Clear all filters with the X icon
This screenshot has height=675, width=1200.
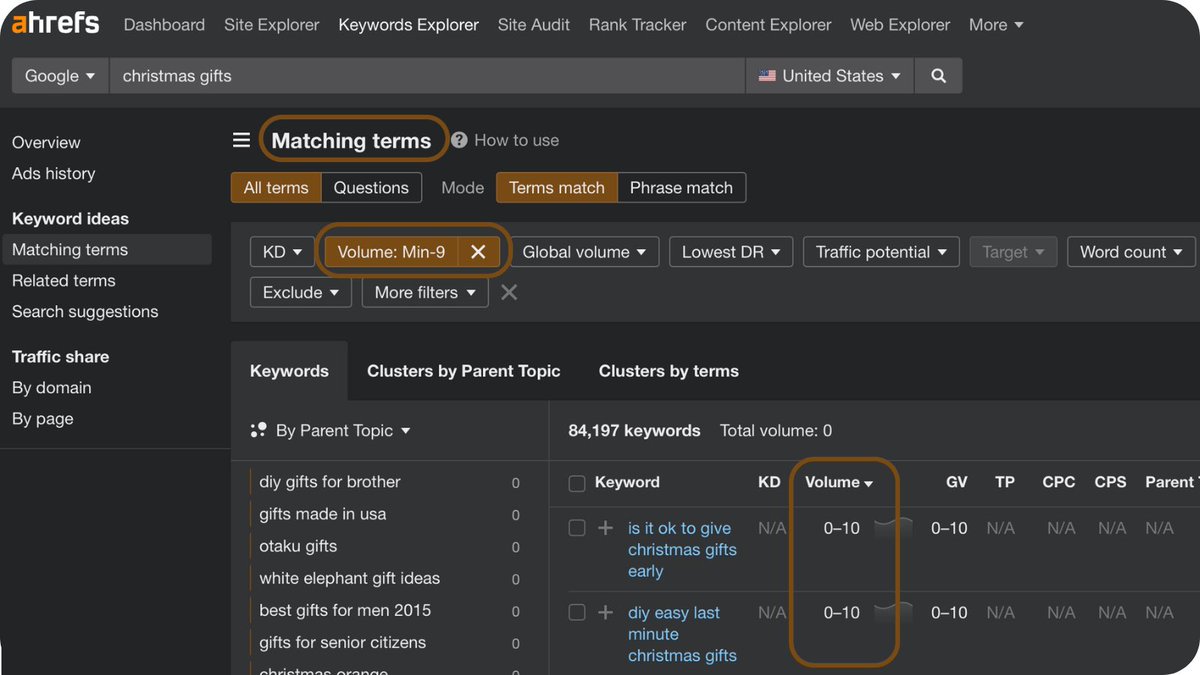tap(509, 292)
